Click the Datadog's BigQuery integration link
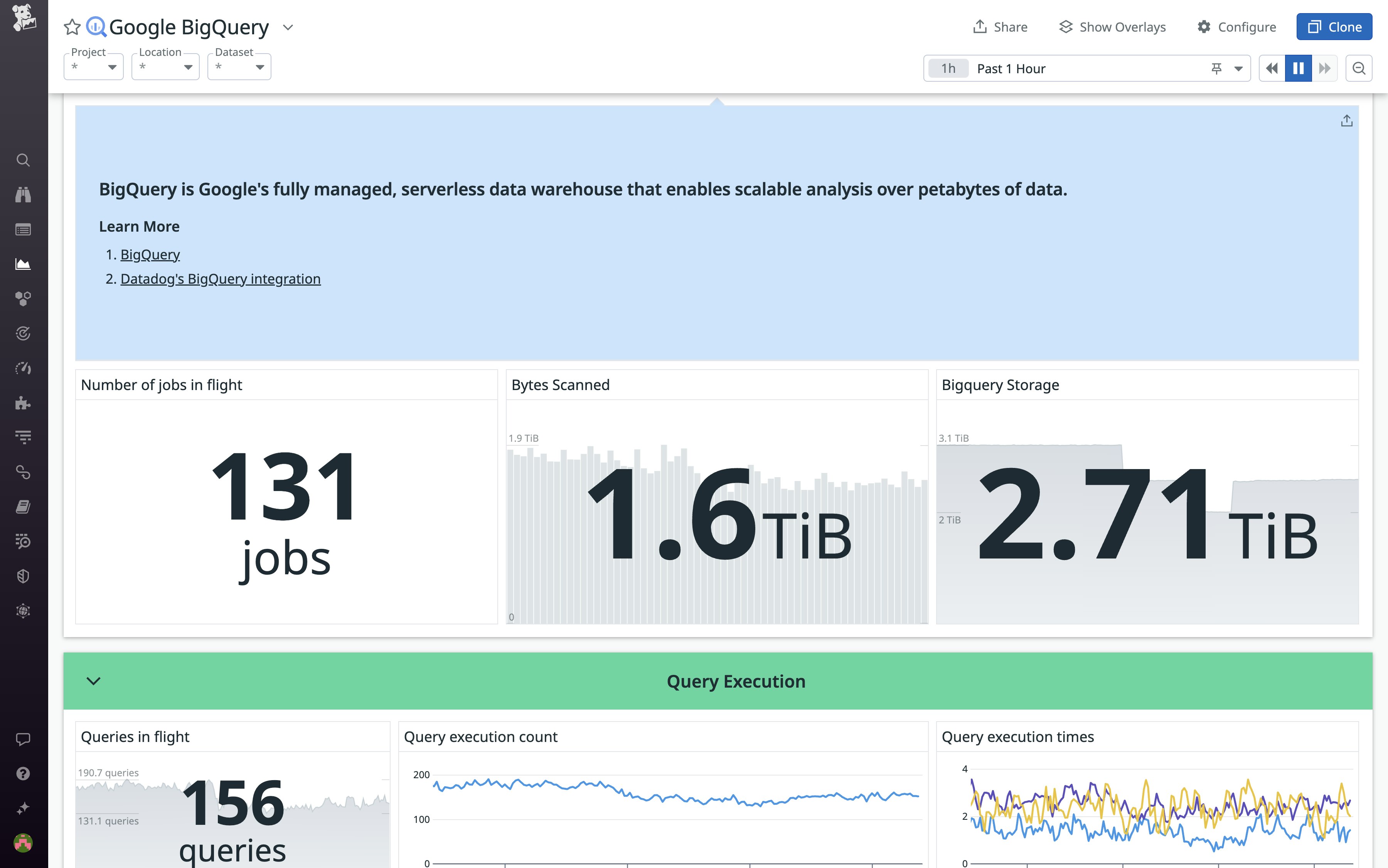Image resolution: width=1388 pixels, height=868 pixels. pos(221,278)
